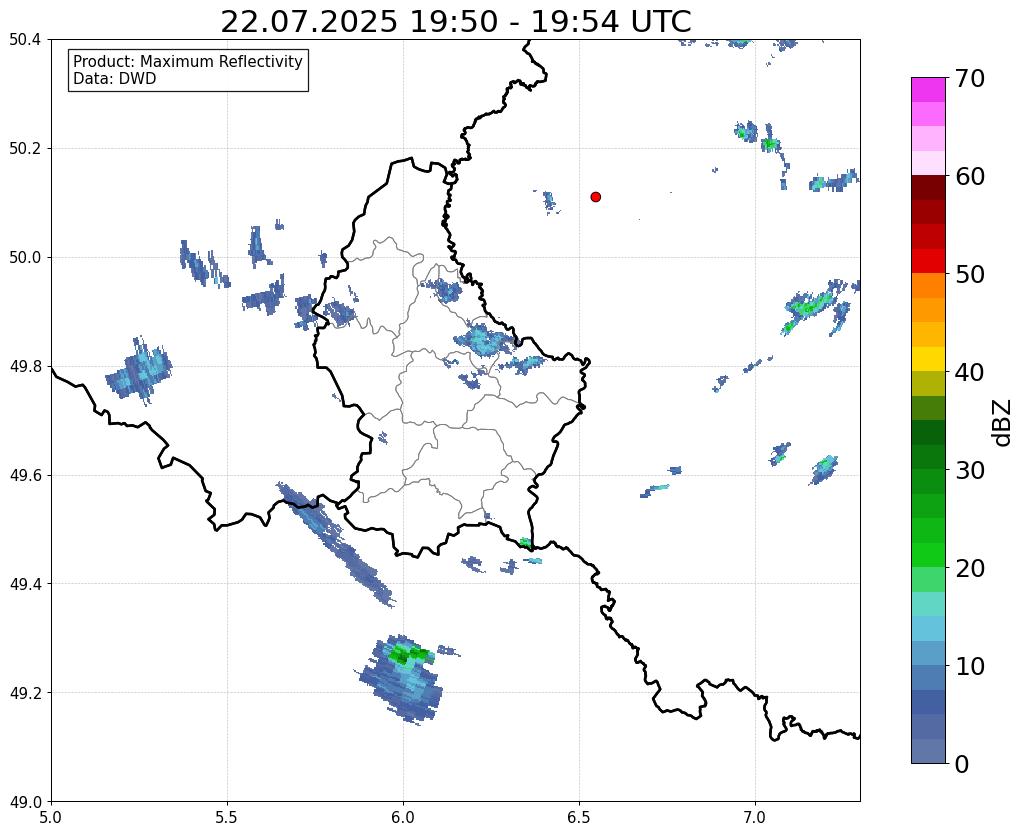Click the plot title date and time

[x=455, y=22]
